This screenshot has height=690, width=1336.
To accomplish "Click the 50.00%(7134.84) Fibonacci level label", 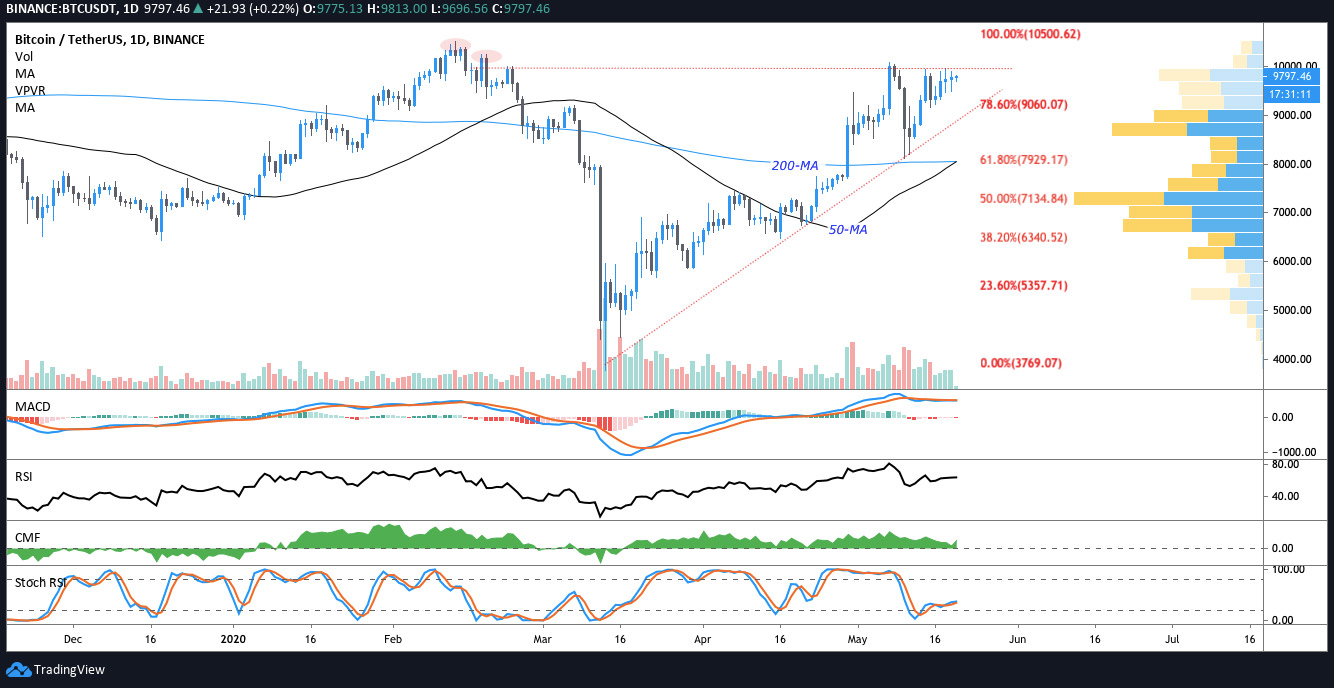I will click(x=1024, y=199).
